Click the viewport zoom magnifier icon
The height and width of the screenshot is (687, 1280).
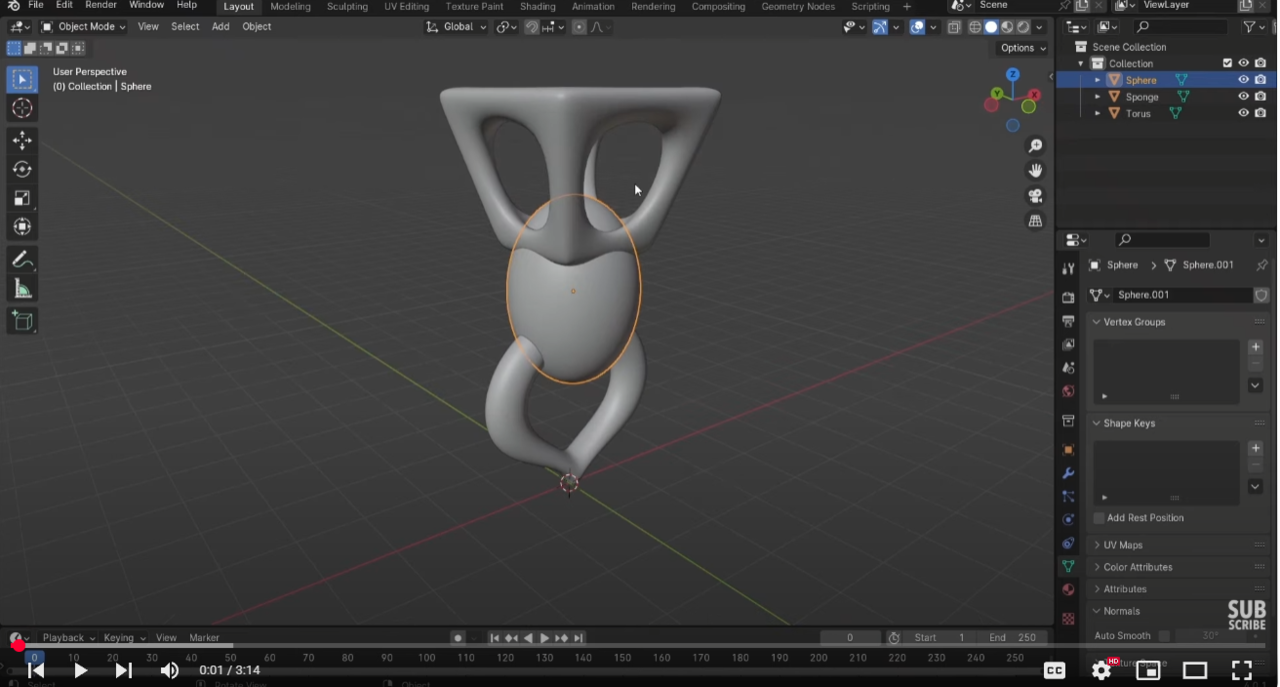(1035, 146)
